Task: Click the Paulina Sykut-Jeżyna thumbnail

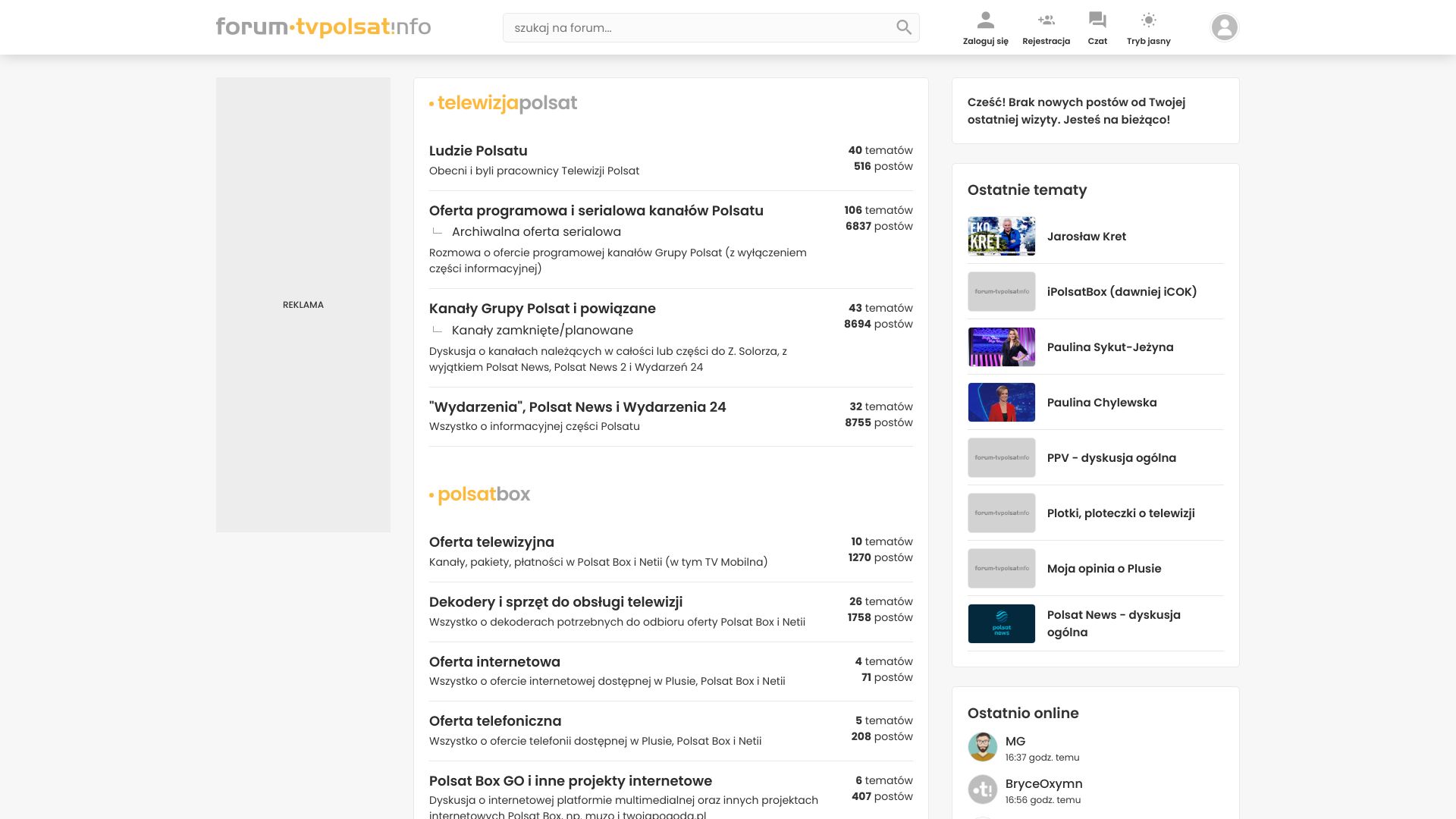Action: point(1001,347)
